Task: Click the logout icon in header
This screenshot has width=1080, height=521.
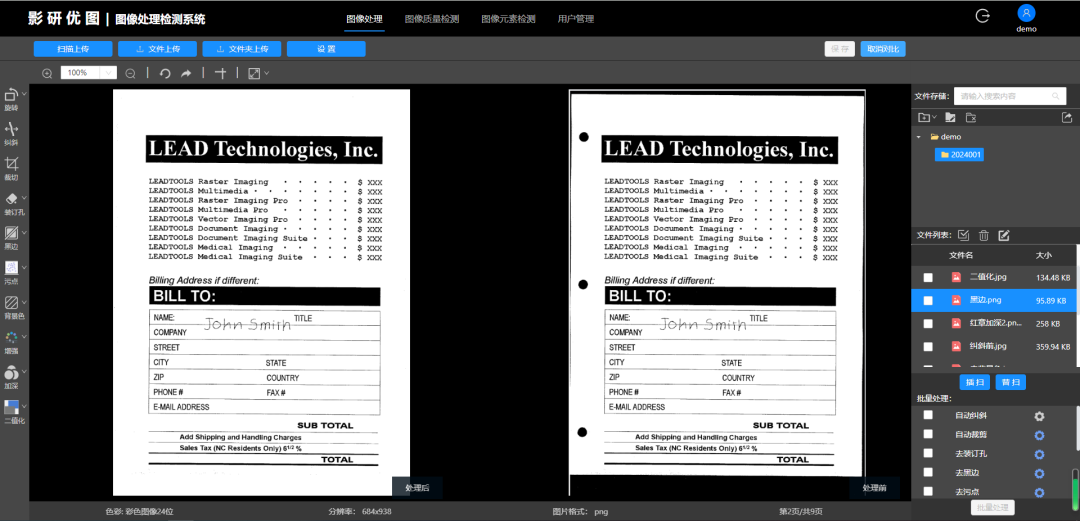Action: point(982,15)
